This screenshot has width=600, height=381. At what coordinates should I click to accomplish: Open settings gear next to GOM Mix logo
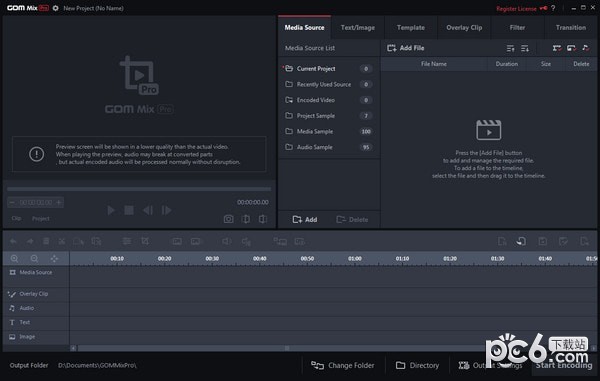pyautogui.click(x=55, y=8)
